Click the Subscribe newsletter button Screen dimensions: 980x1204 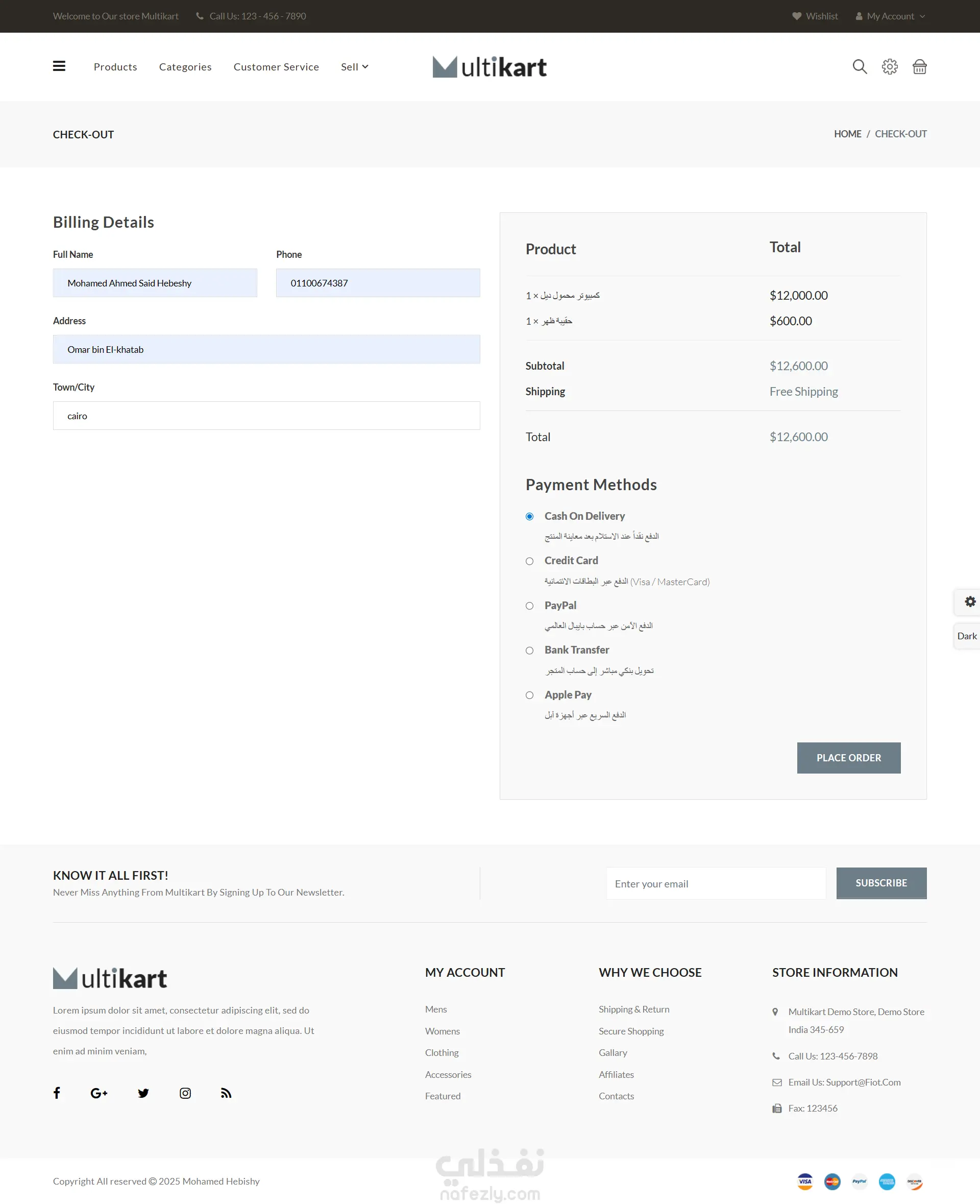coord(880,883)
